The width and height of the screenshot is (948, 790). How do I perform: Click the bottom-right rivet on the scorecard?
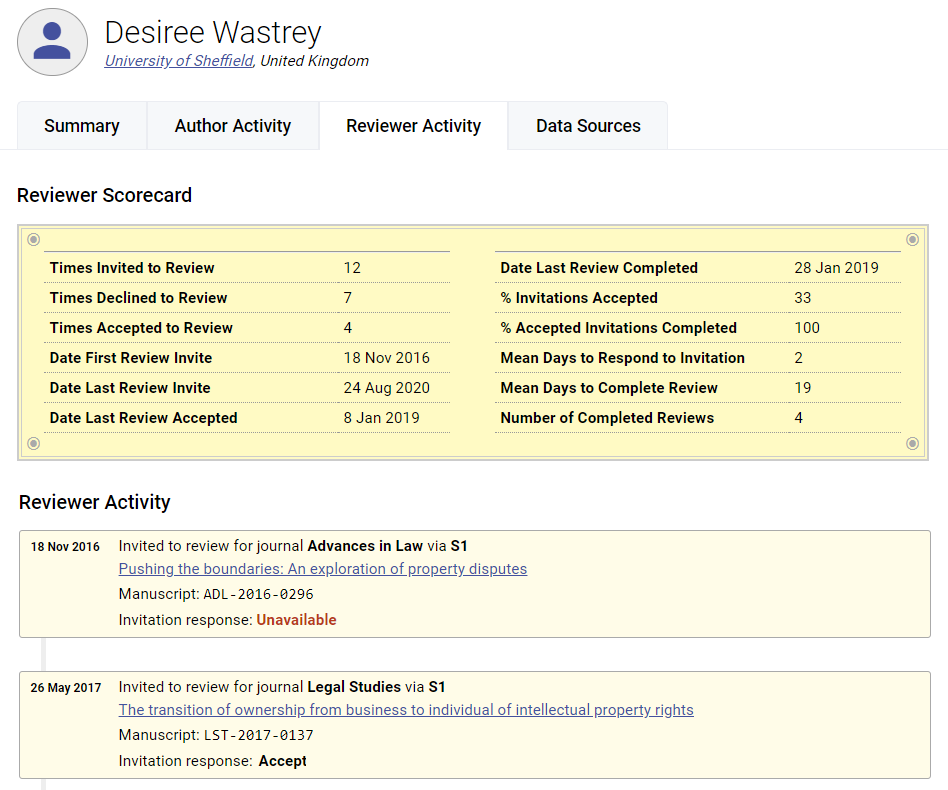pyautogui.click(x=912, y=443)
